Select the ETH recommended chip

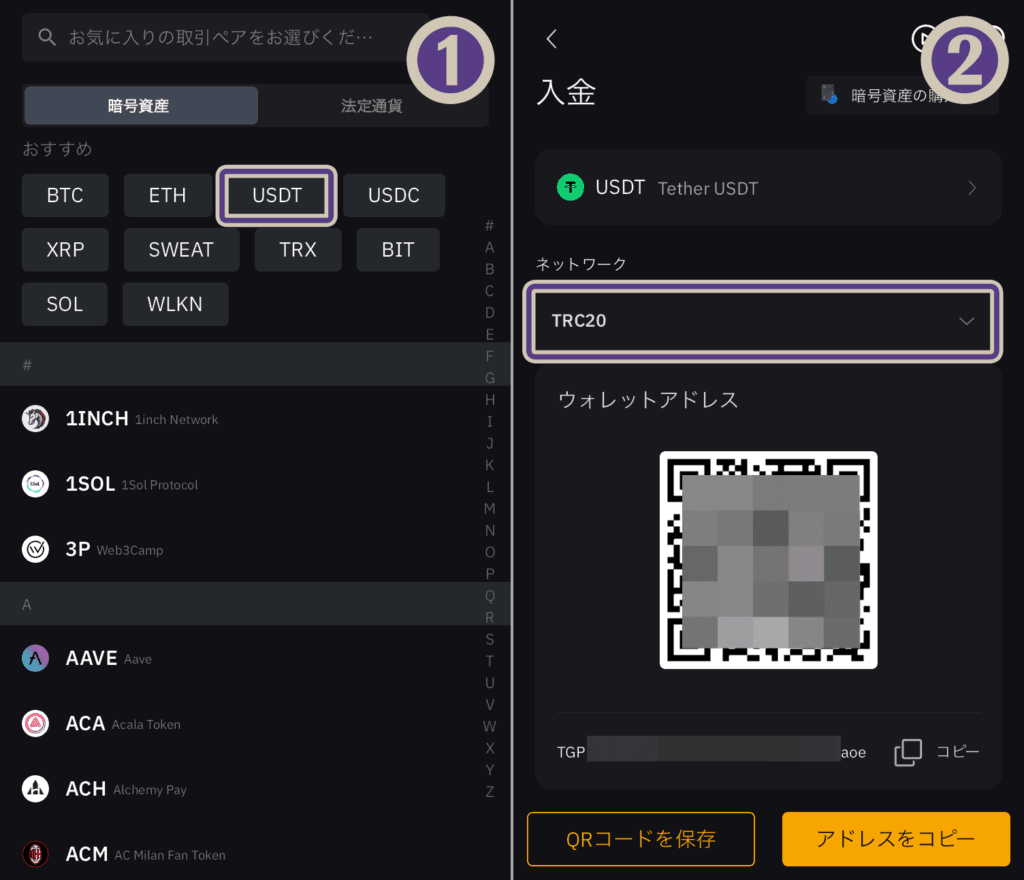click(x=168, y=195)
